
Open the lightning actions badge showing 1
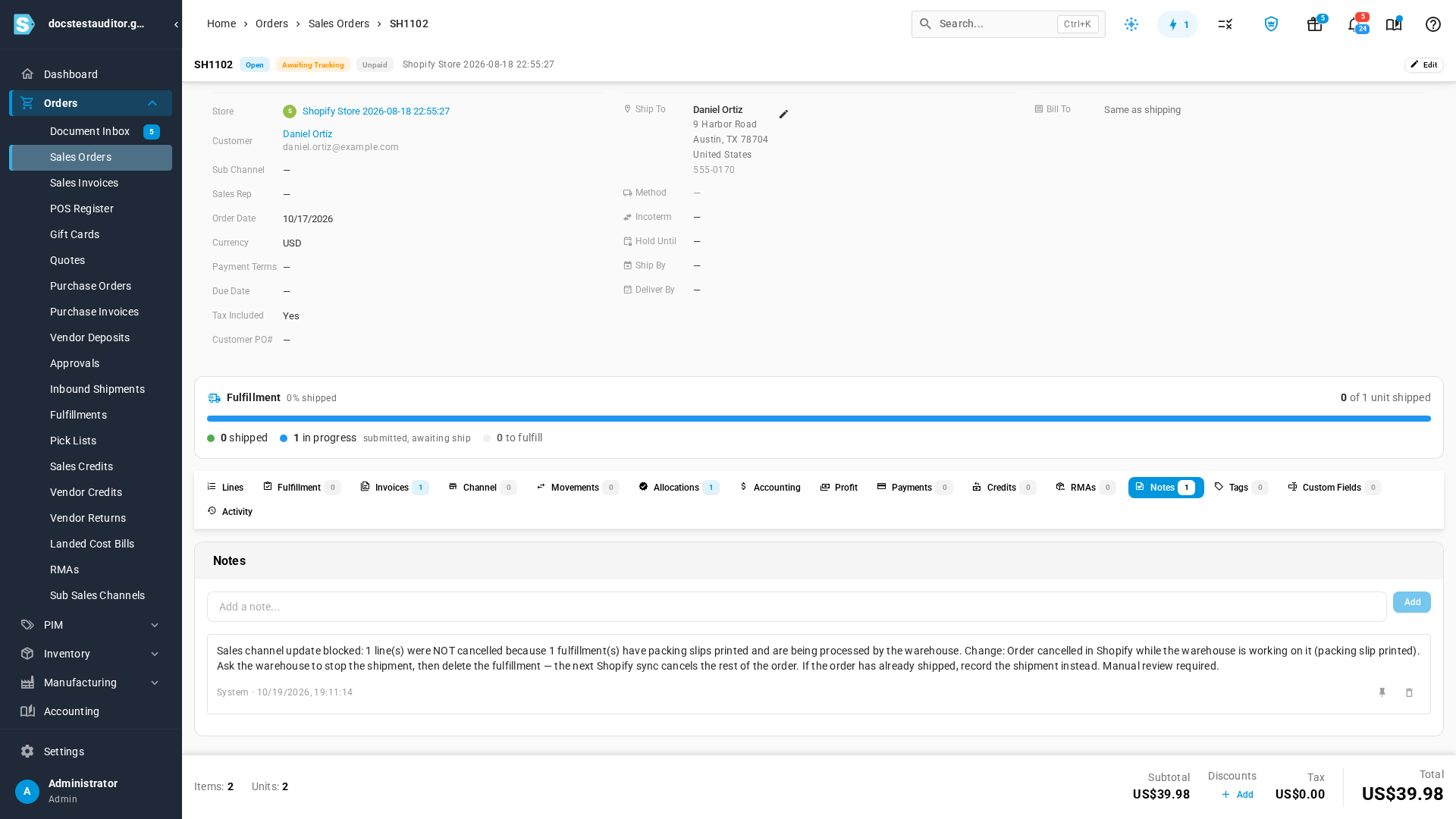[1178, 24]
